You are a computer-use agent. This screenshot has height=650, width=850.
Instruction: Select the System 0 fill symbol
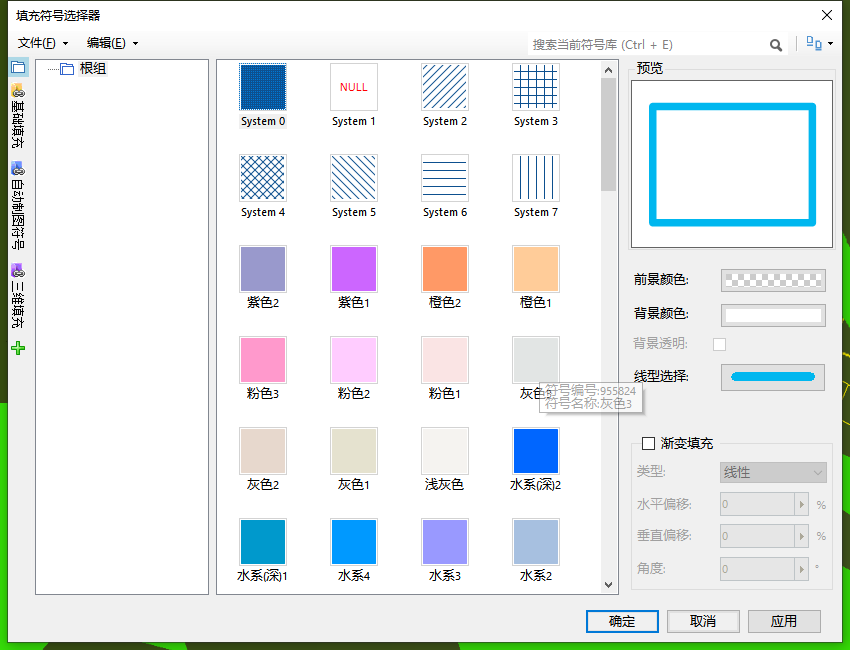263,87
